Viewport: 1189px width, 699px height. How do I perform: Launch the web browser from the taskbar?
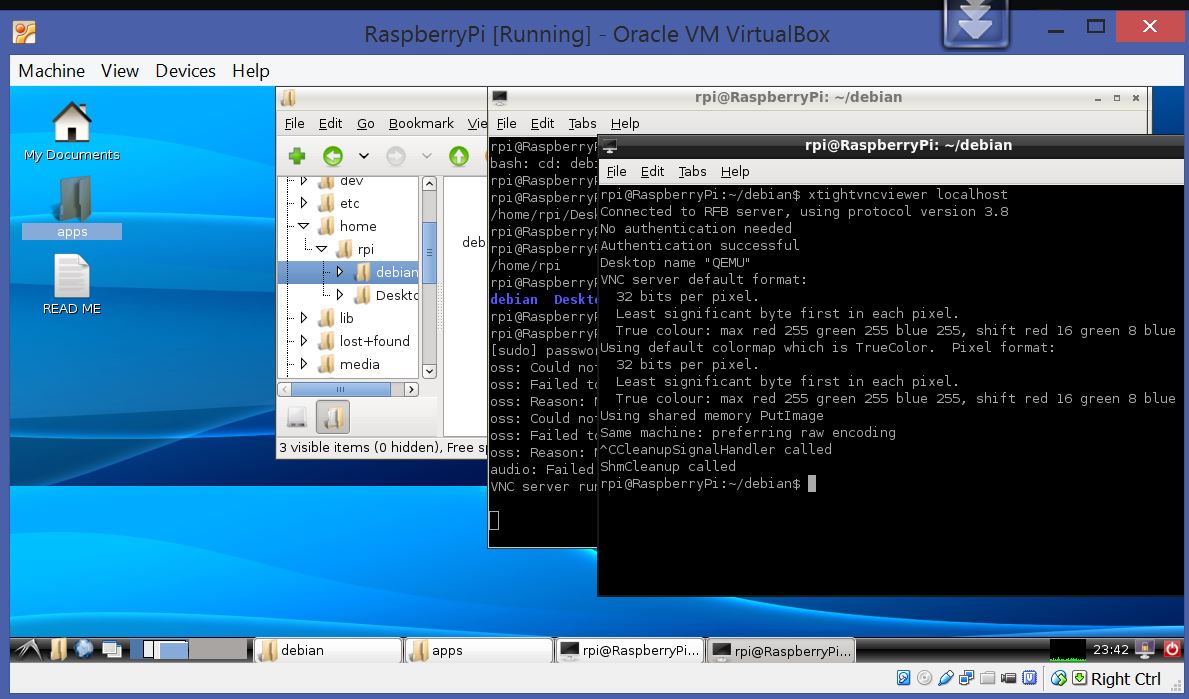coord(84,649)
